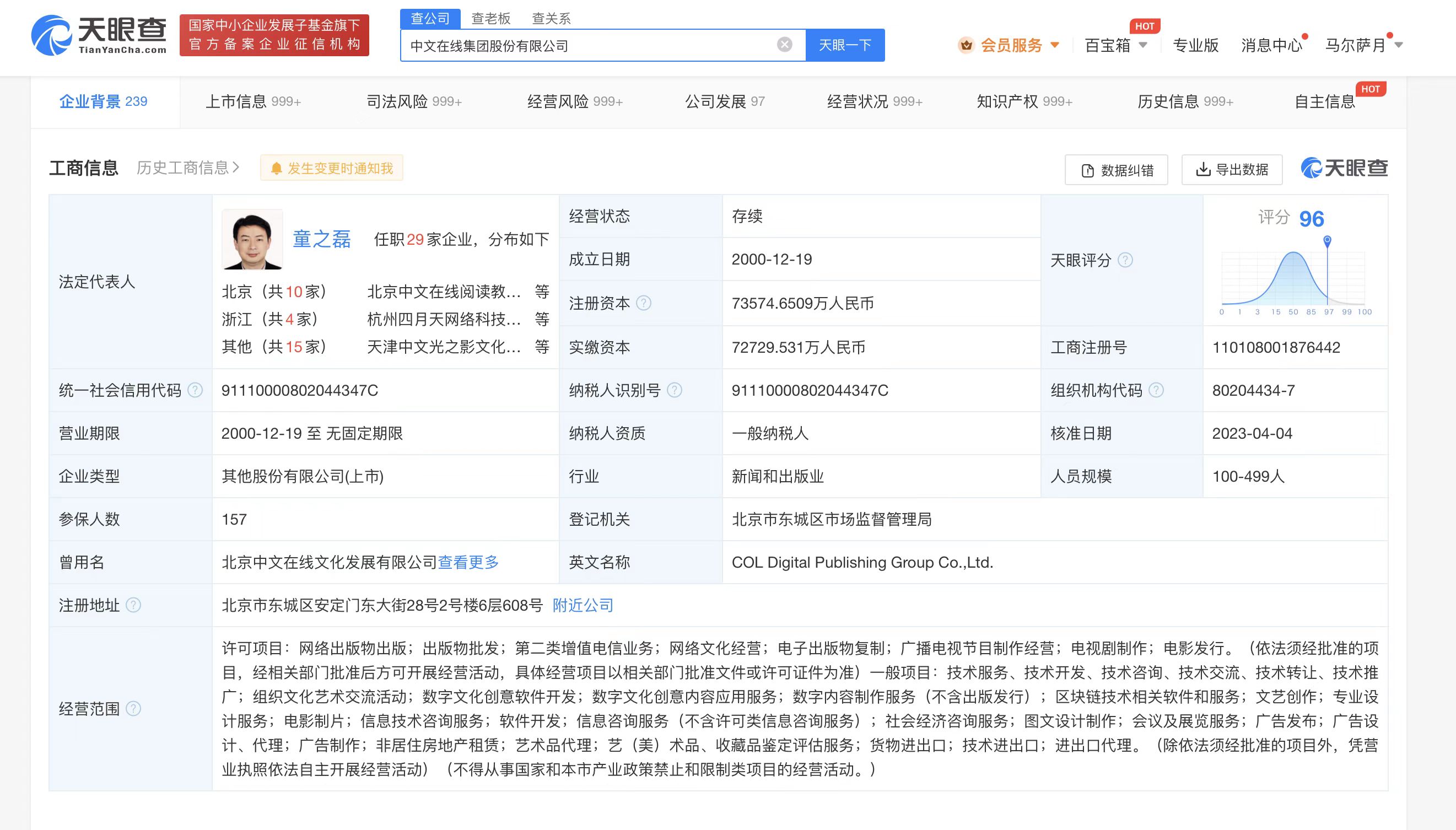1456x830 pixels.
Task: Select the 司法风险 tab
Action: click(414, 101)
